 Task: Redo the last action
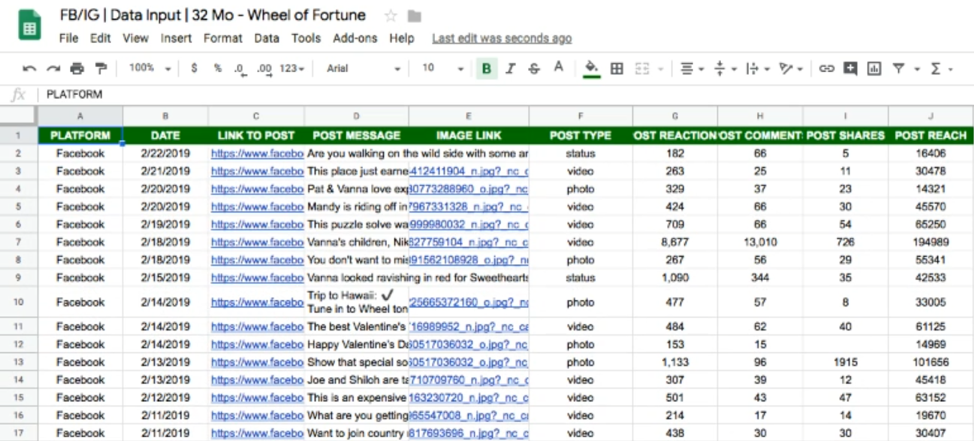coord(53,68)
